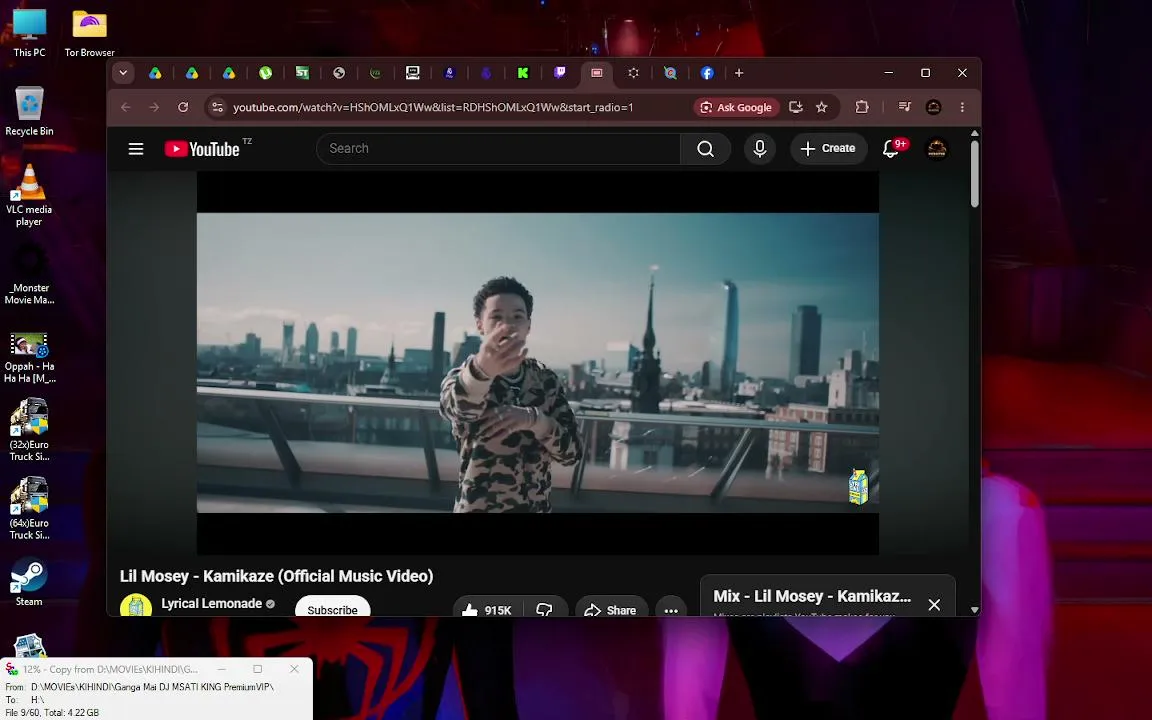Switch to the uTorrent tab

pos(265,73)
